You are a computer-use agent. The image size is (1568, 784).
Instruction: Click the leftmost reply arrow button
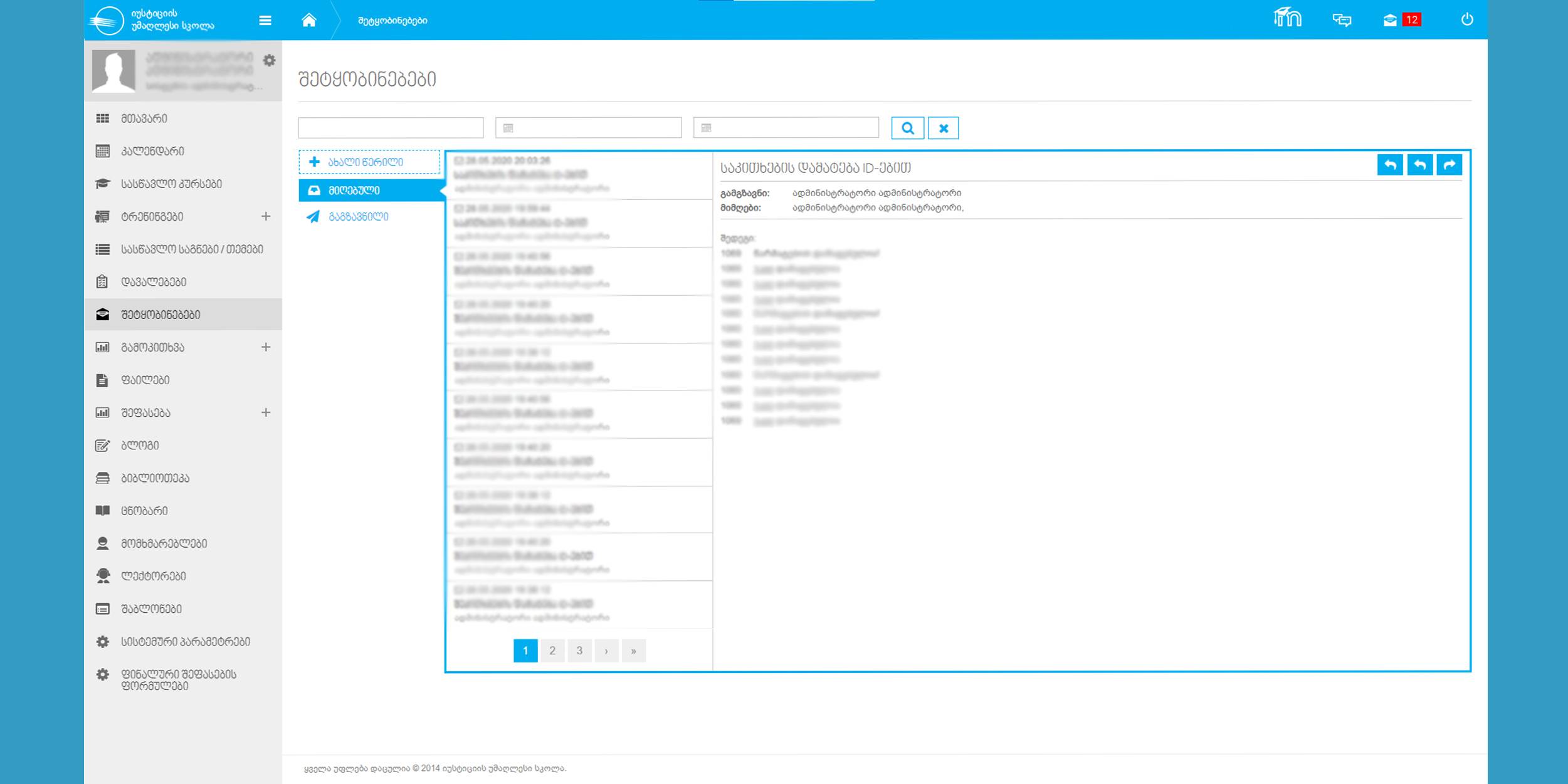(x=1390, y=165)
